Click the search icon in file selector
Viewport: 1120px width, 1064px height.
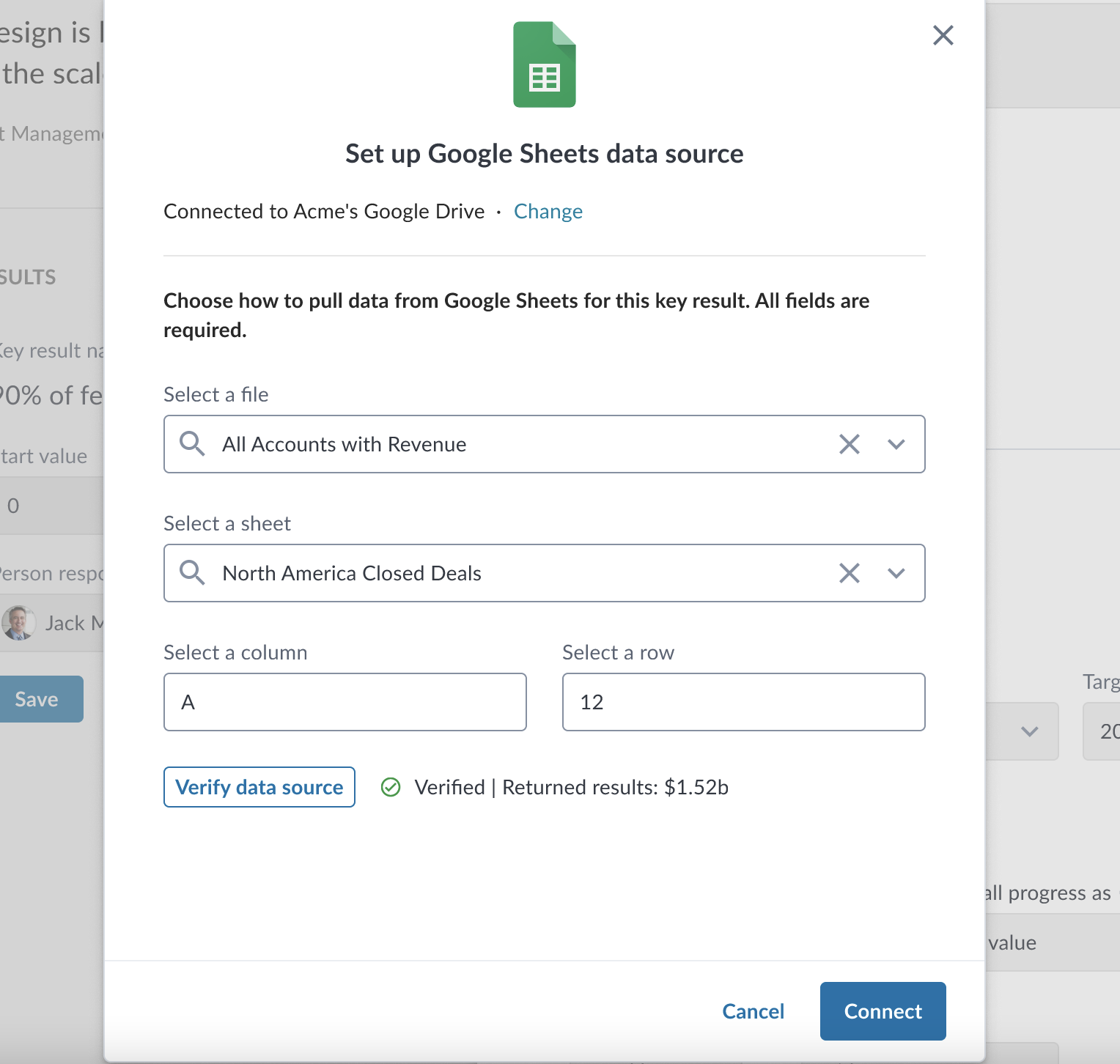pyautogui.click(x=192, y=444)
